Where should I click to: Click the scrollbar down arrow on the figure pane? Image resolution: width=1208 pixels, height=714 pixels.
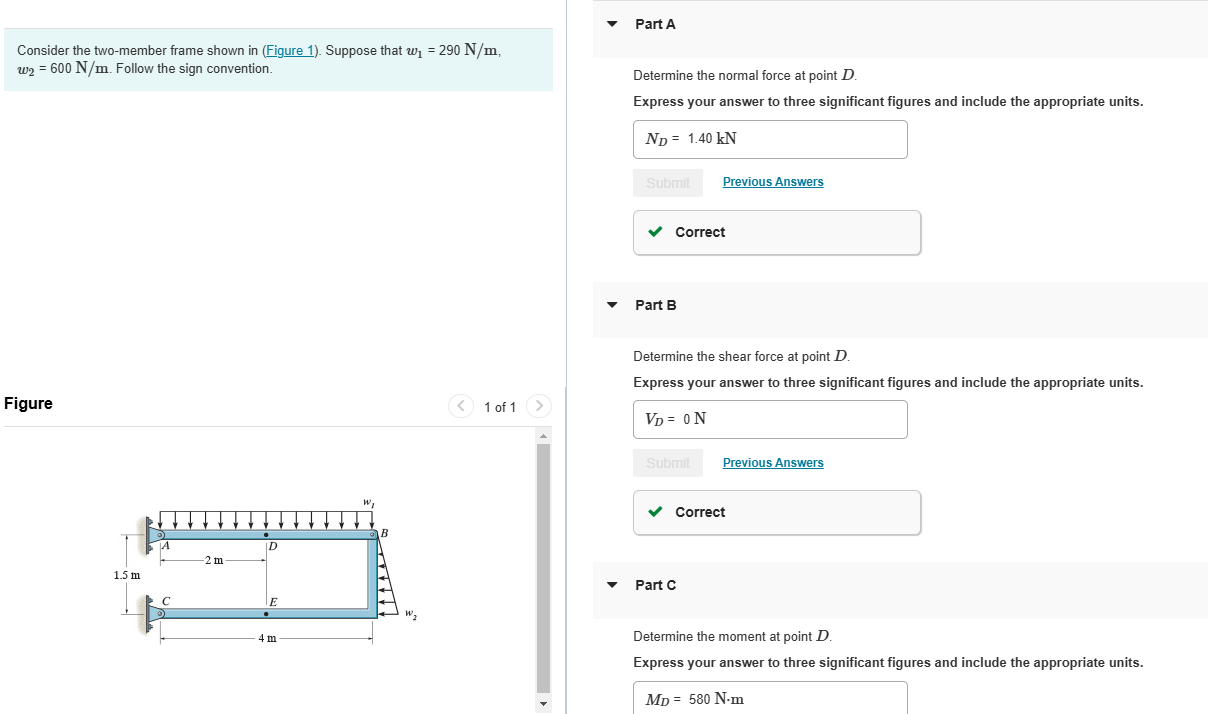pyautogui.click(x=543, y=704)
